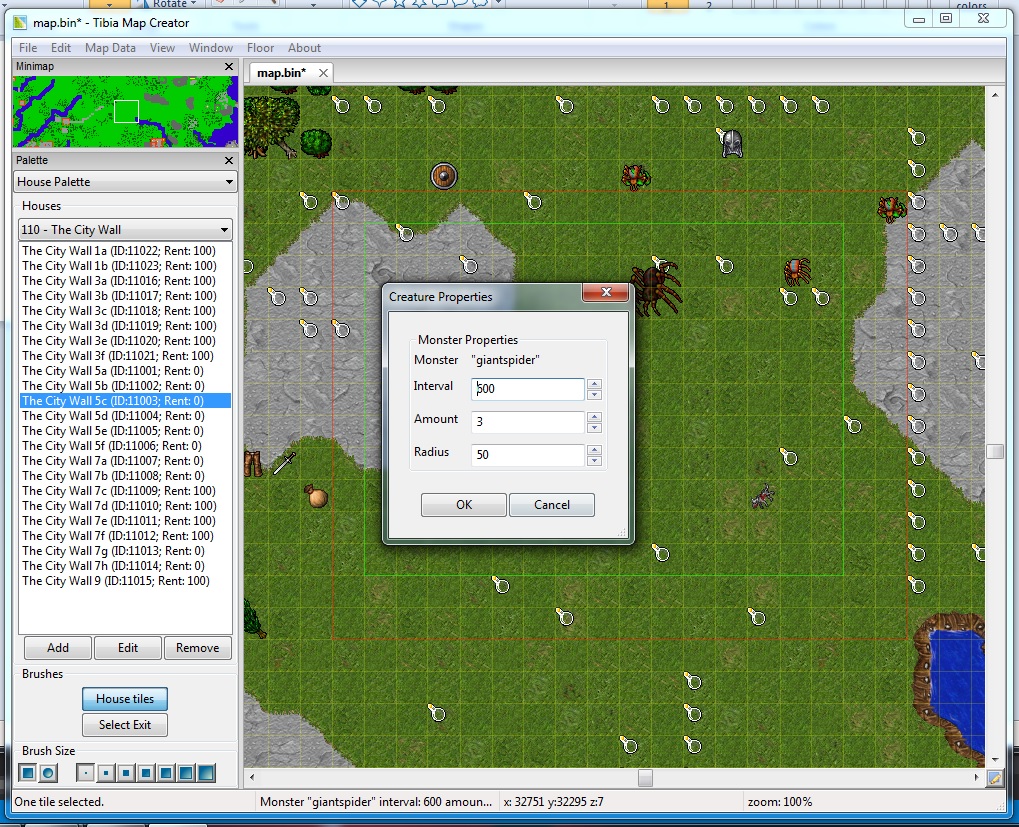Select the sword item on the map
The height and width of the screenshot is (827, 1019).
click(284, 463)
